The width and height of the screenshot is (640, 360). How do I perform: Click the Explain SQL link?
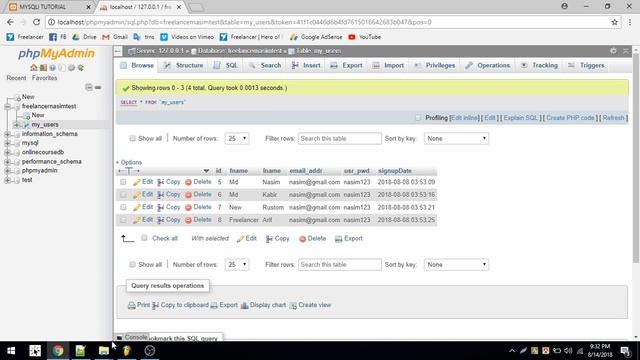click(520, 118)
